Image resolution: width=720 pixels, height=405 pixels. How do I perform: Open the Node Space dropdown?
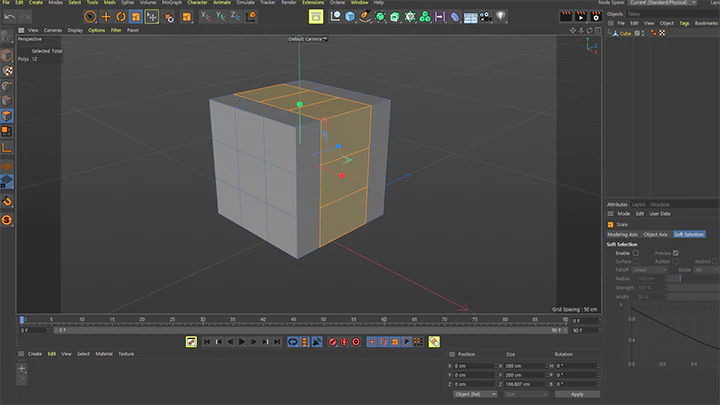(662, 2)
